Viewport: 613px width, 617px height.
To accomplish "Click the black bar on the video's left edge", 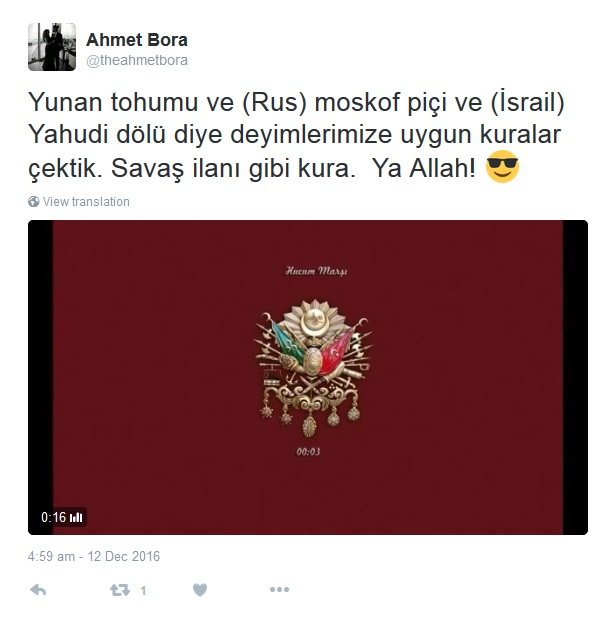I will click(x=40, y=377).
